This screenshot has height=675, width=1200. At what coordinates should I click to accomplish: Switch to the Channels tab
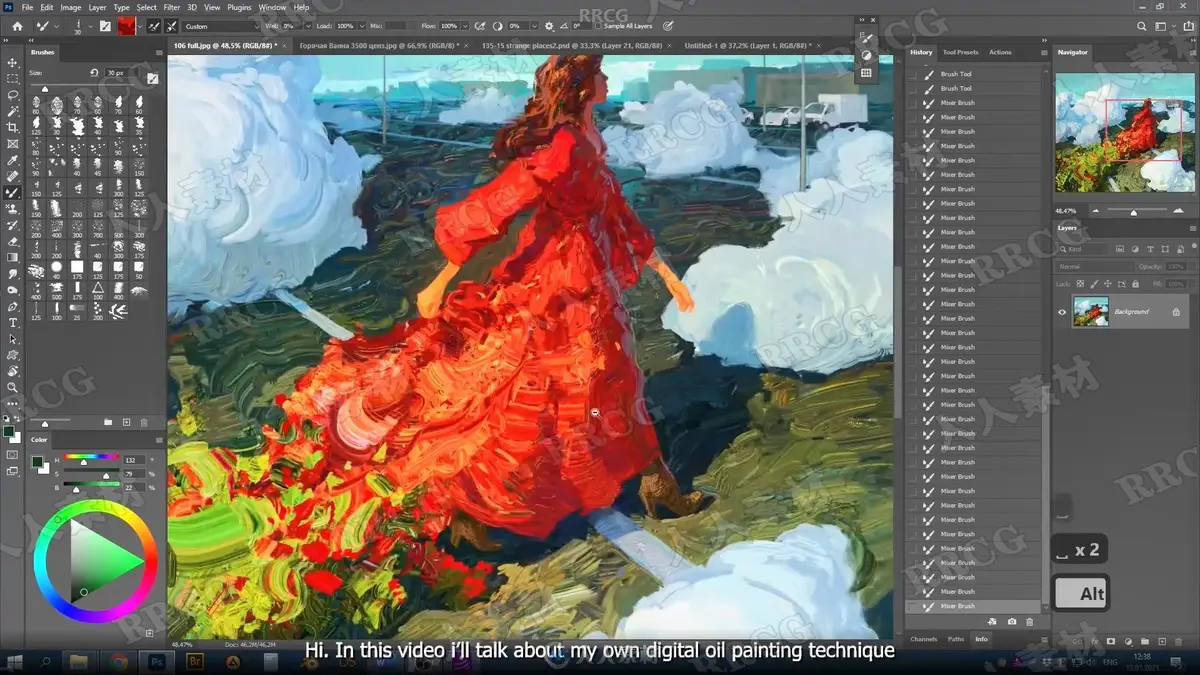(923, 639)
